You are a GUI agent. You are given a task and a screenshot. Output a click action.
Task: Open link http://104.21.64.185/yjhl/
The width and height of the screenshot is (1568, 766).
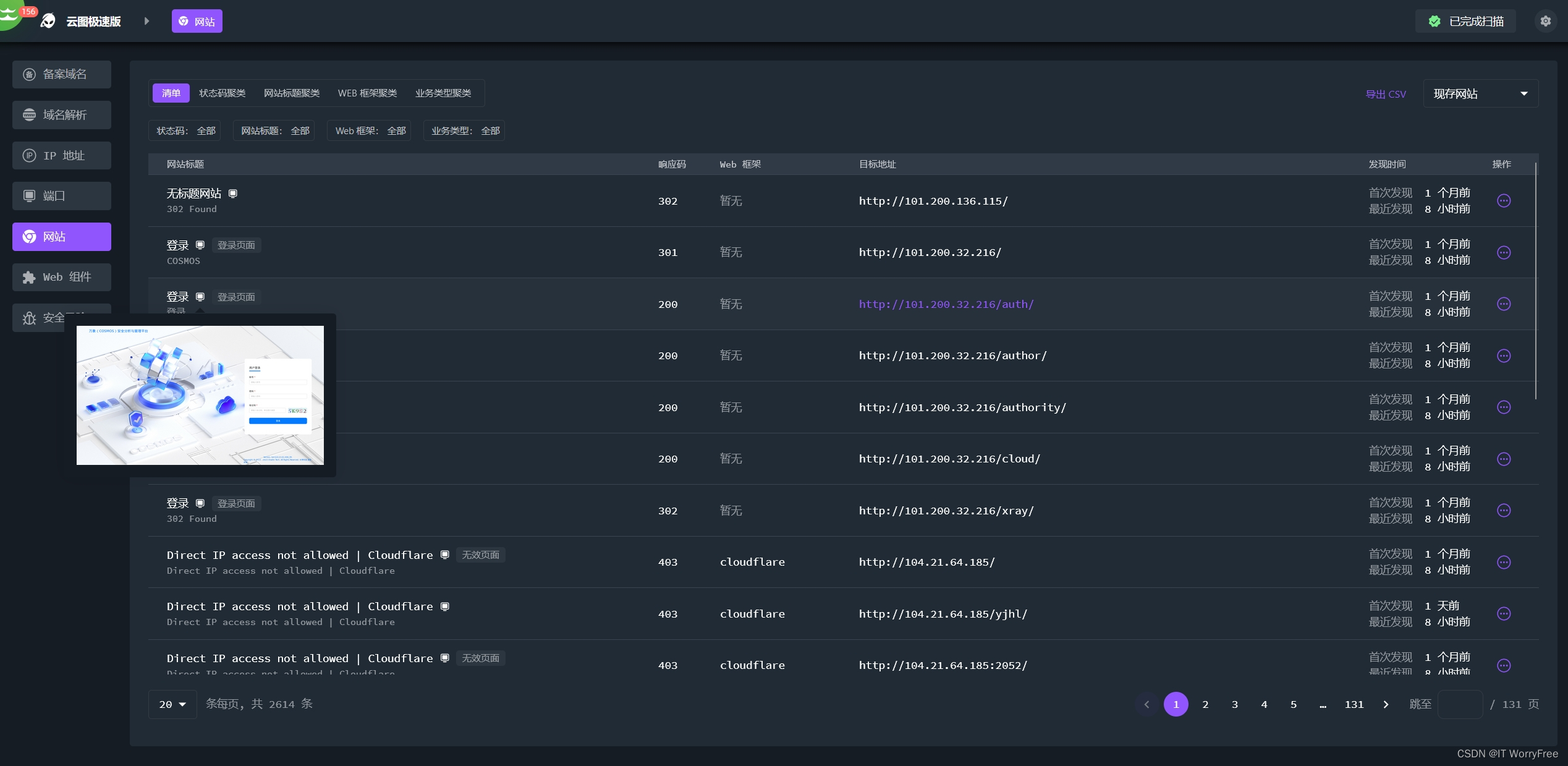[x=943, y=614]
